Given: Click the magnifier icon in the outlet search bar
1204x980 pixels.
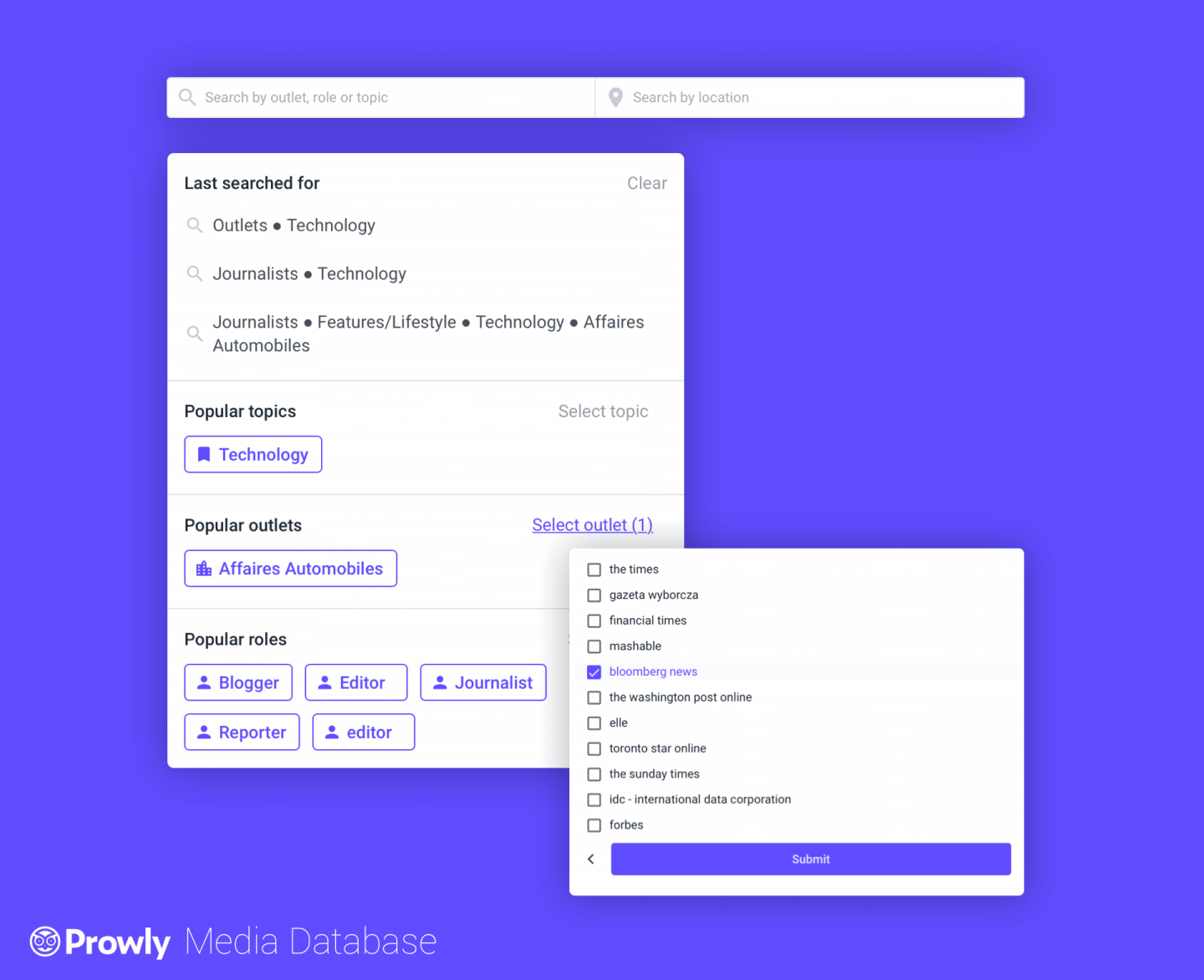Looking at the screenshot, I should point(187,97).
